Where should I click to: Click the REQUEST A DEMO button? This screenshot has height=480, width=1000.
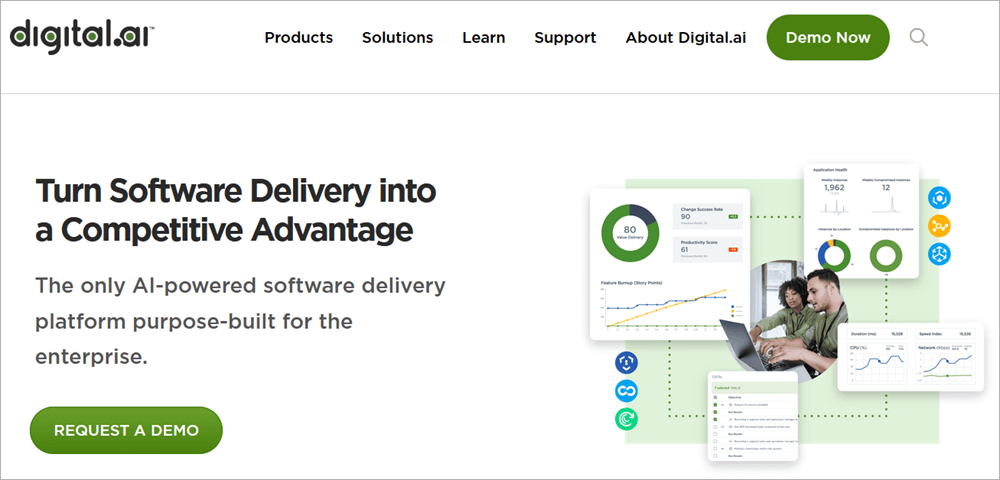[x=126, y=431]
